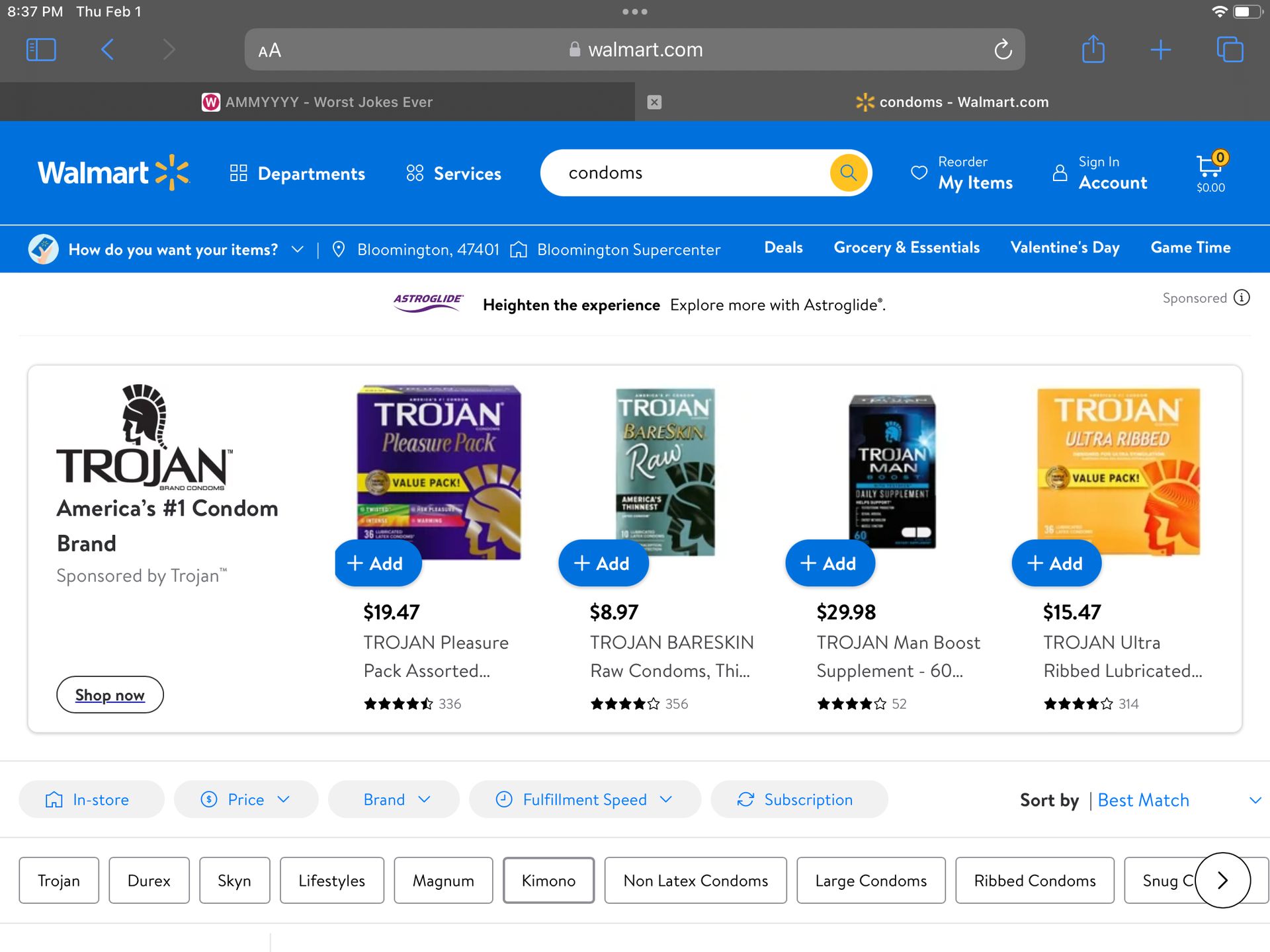This screenshot has width=1270, height=952.
Task: Tap the Safari share icon
Action: (1093, 50)
